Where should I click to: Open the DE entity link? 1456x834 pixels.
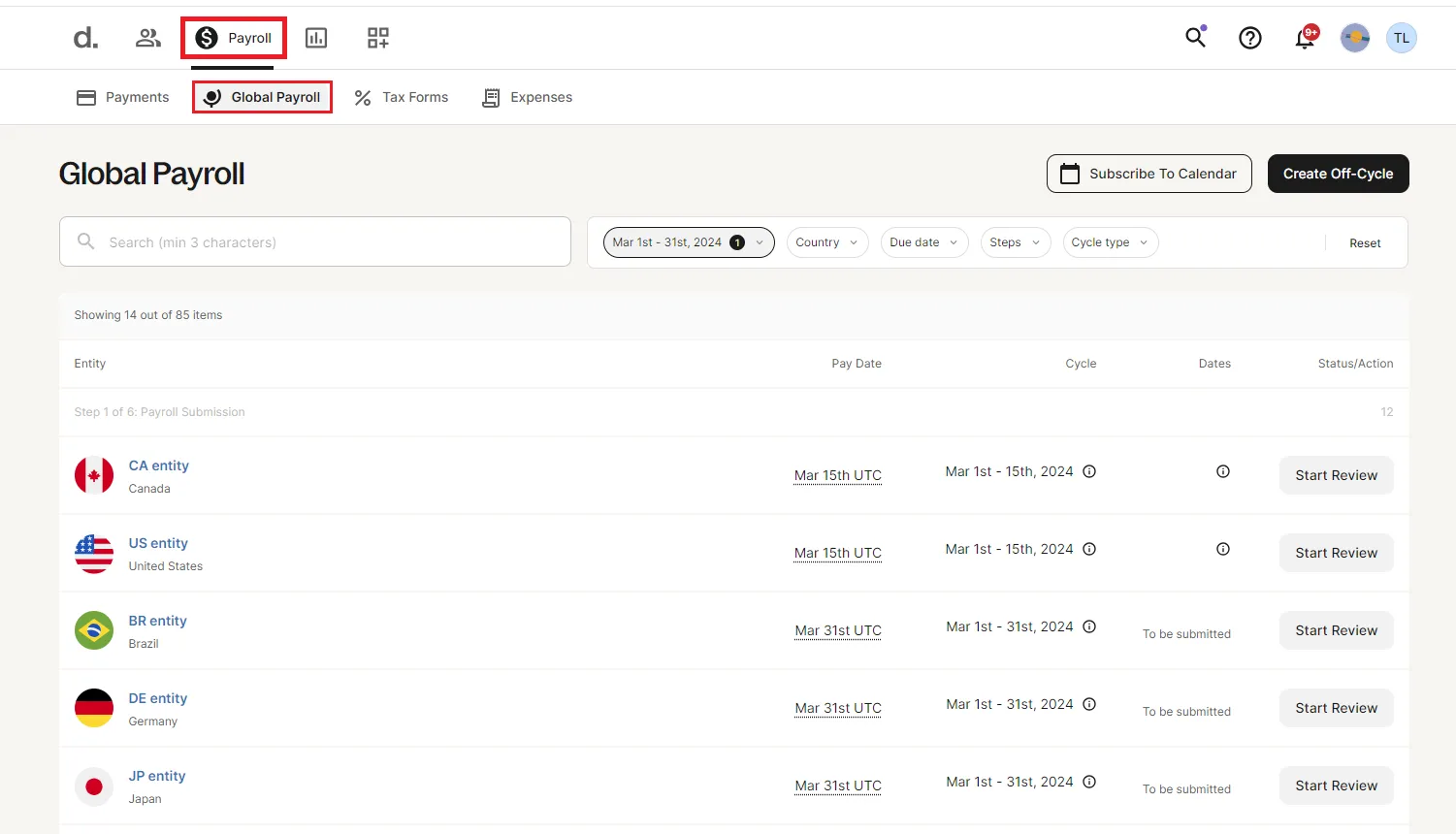click(158, 698)
